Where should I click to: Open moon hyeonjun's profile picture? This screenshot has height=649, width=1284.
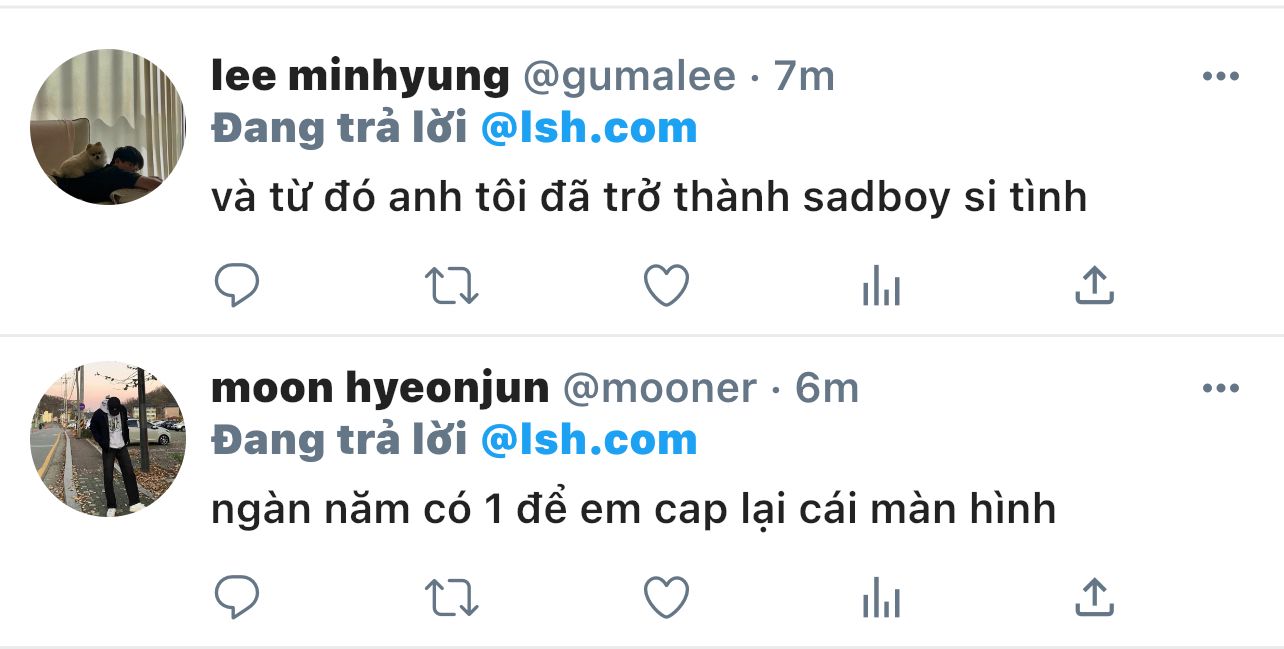[x=108, y=439]
